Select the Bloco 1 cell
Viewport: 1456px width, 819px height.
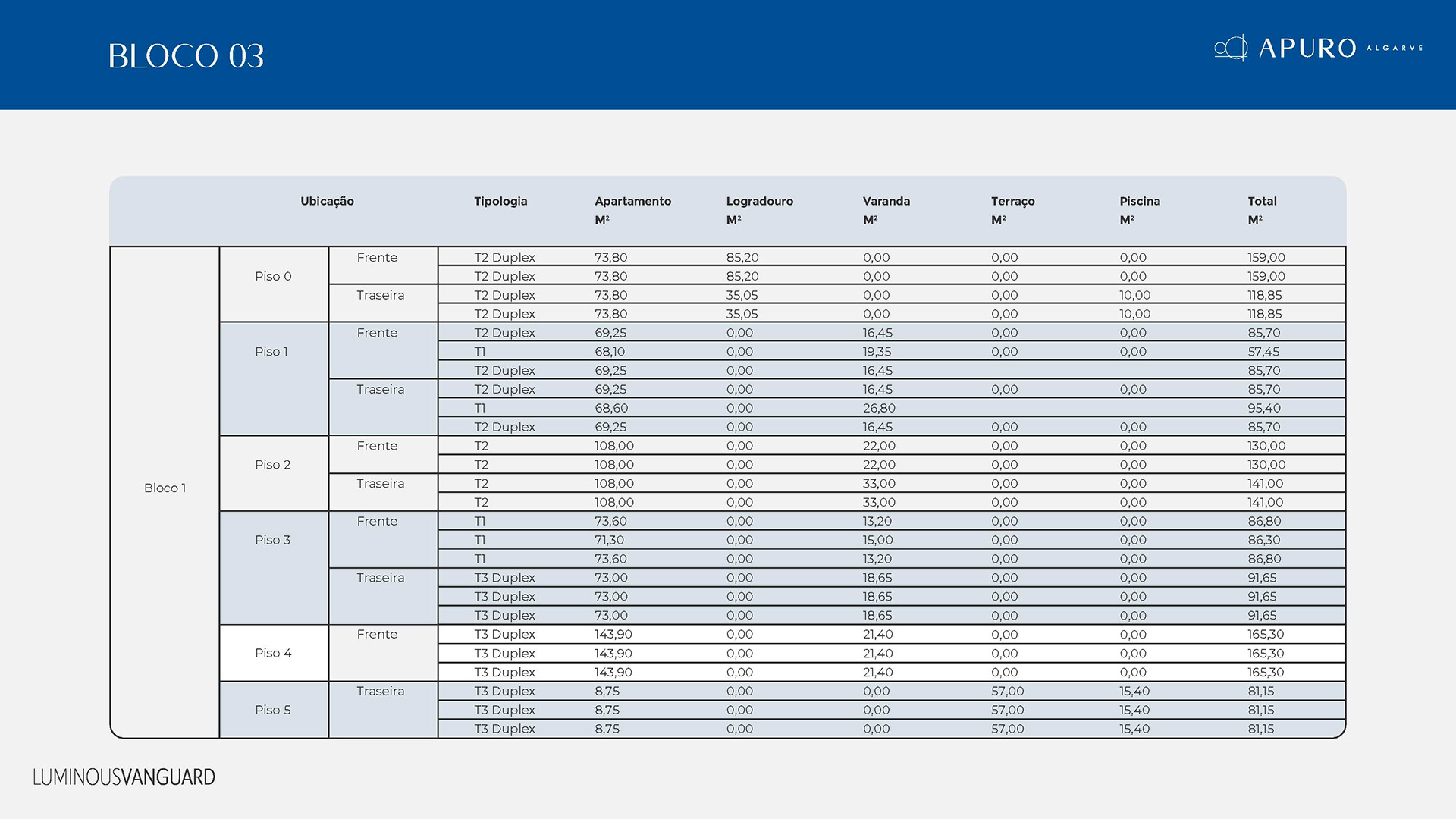tap(165, 488)
